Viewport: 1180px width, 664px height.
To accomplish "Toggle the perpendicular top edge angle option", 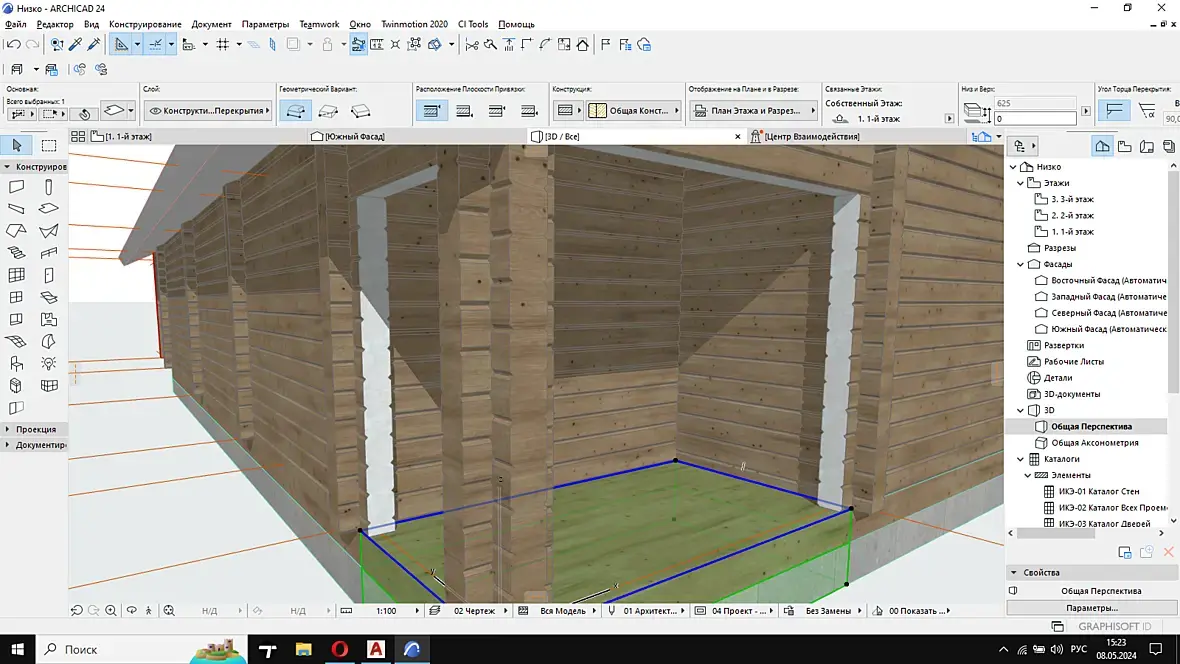I will pyautogui.click(x=1117, y=110).
